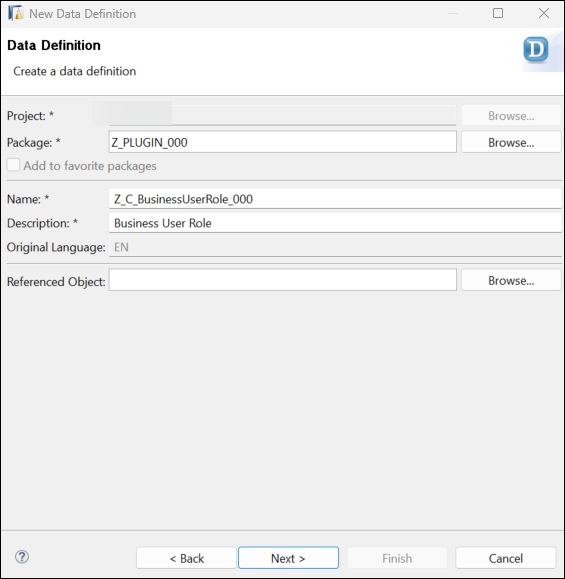Click the 'New Data Definition' window title
The image size is (565, 579).
coord(83,14)
